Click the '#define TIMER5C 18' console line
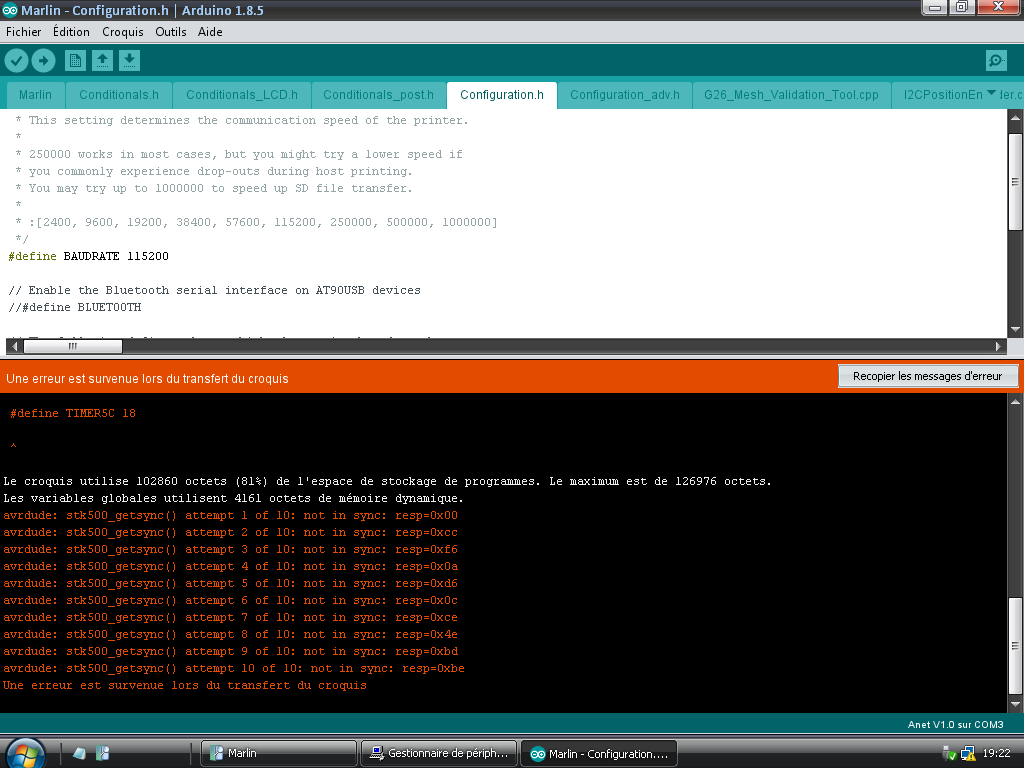Viewport: 1024px width, 768px height. coord(73,413)
